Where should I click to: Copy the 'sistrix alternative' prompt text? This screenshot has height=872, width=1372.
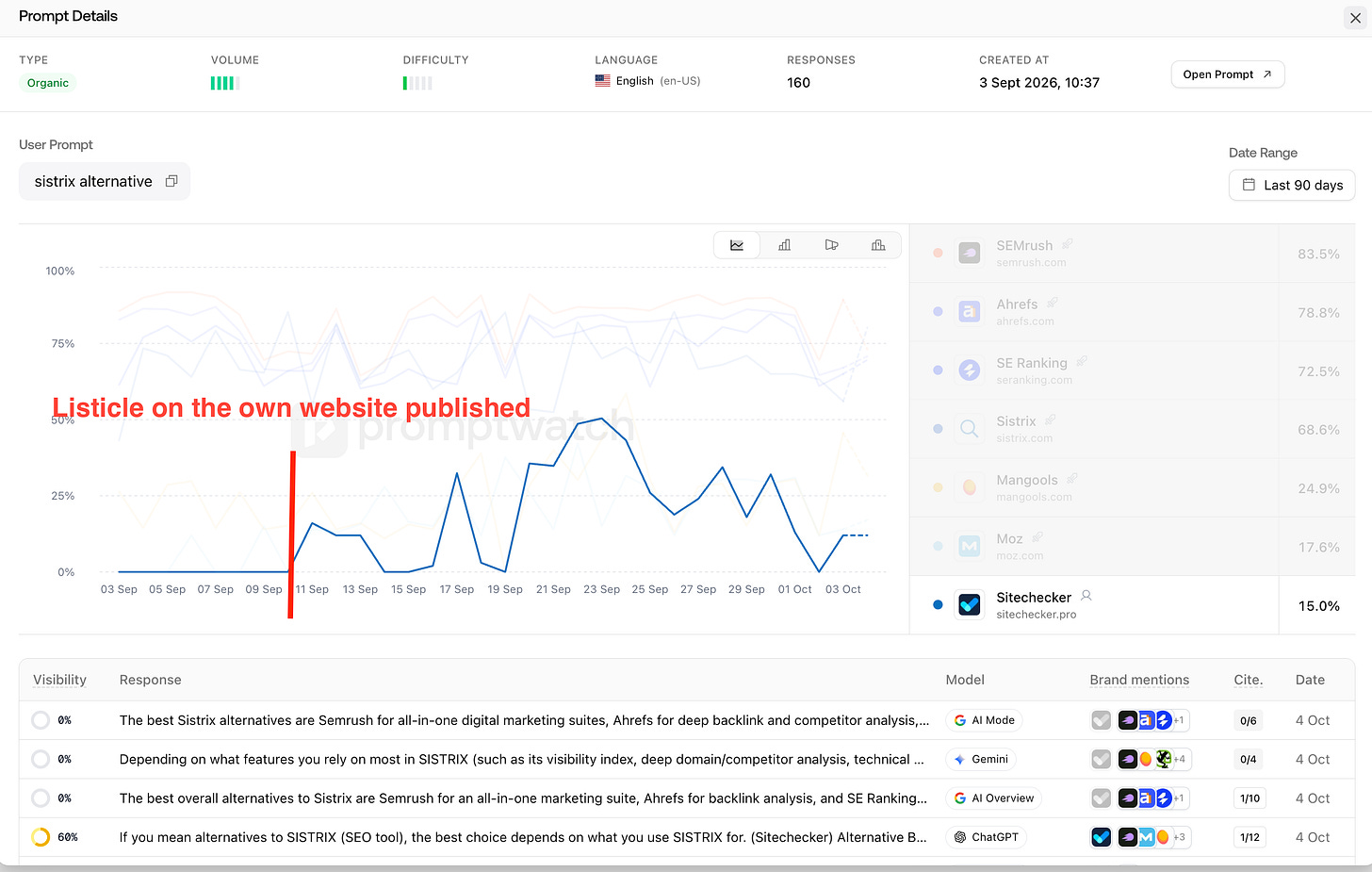coord(171,181)
